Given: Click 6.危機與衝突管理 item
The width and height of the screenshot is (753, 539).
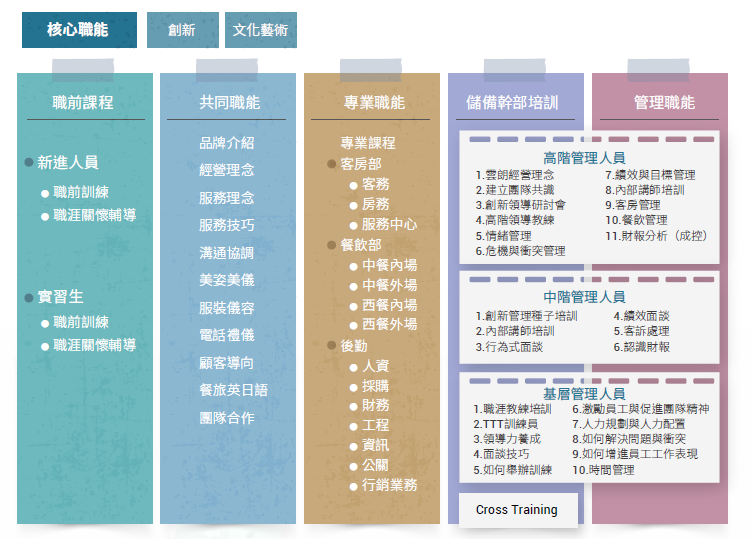Looking at the screenshot, I should pyautogui.click(x=521, y=251).
